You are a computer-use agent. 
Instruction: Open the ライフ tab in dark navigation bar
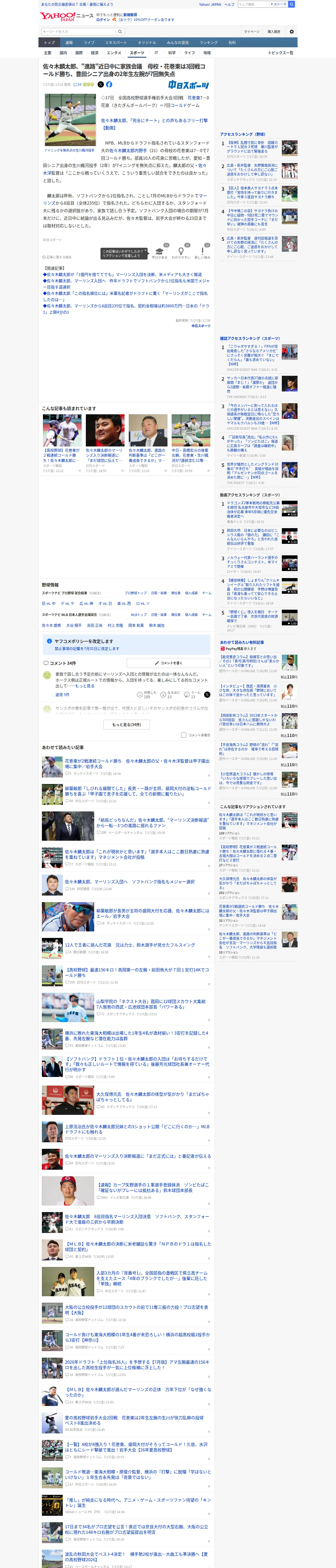click(x=89, y=43)
